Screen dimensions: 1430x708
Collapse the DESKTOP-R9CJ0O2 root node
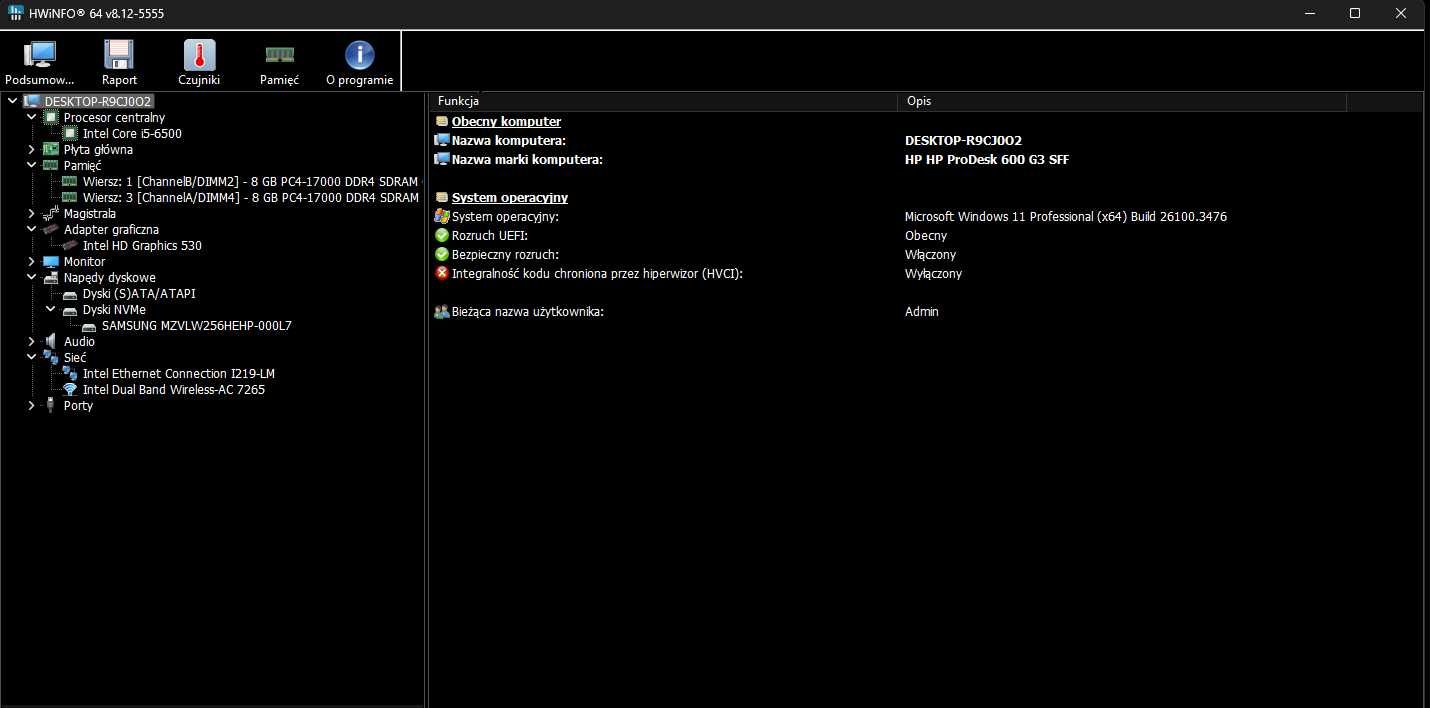pyautogui.click(x=12, y=101)
